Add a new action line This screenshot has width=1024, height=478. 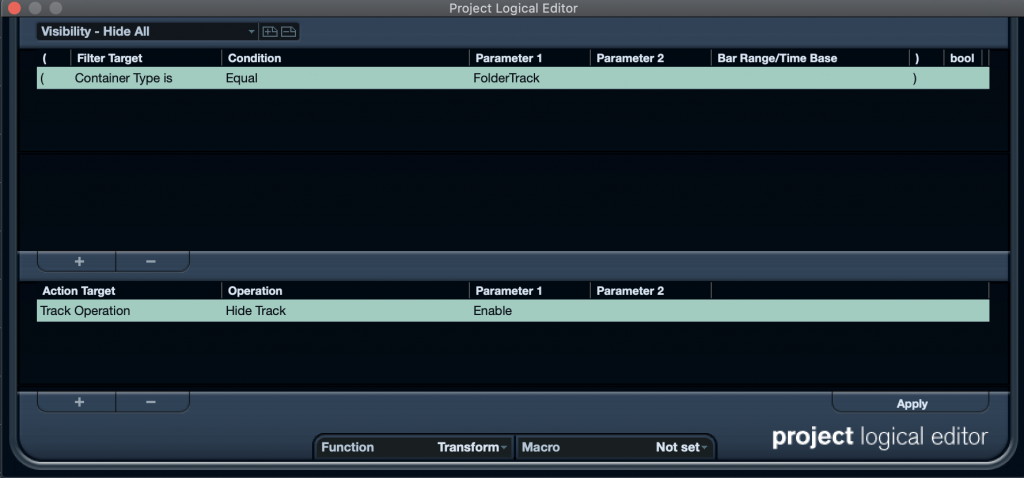pyautogui.click(x=79, y=402)
